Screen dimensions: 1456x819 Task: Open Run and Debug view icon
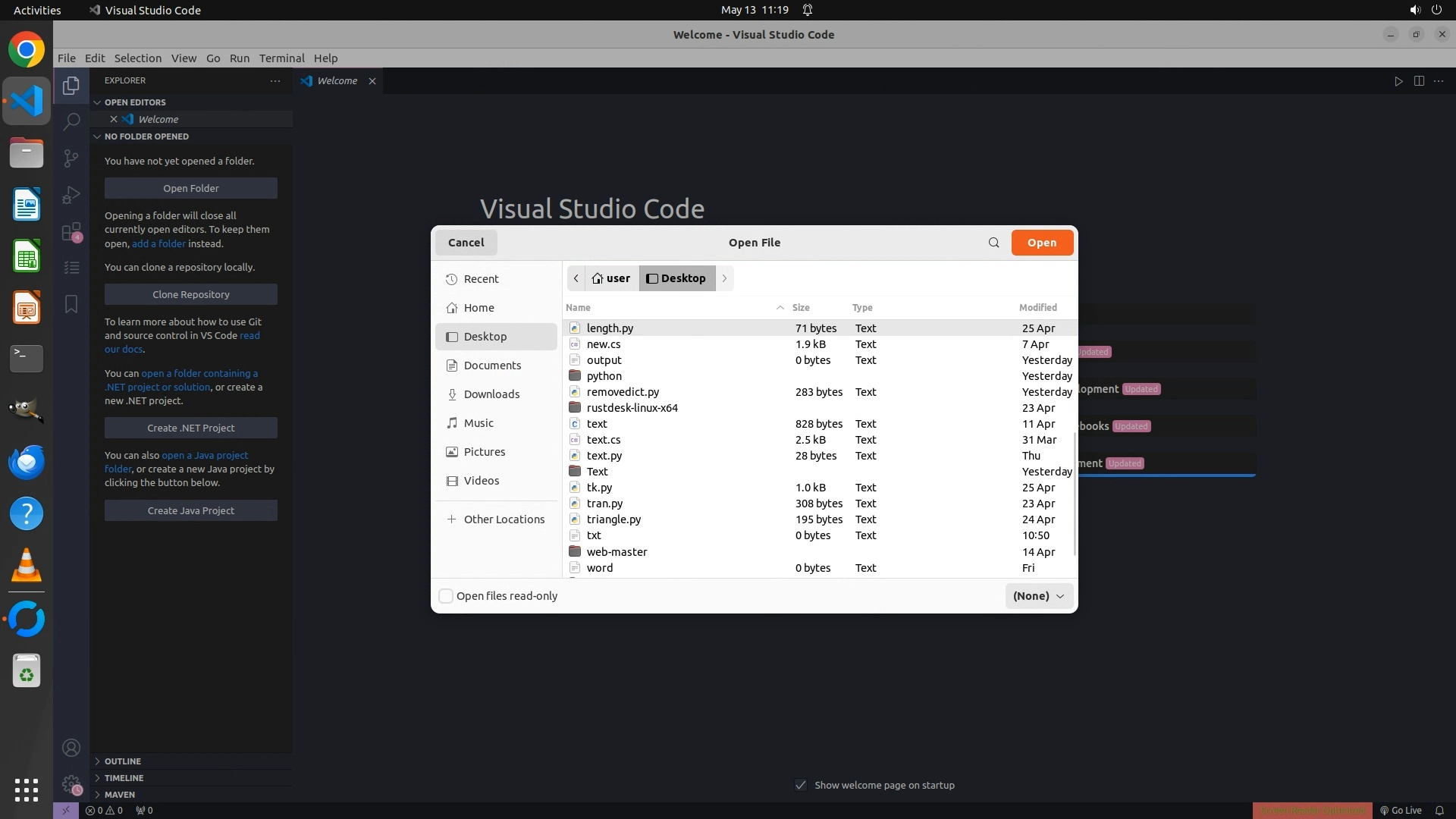click(71, 195)
